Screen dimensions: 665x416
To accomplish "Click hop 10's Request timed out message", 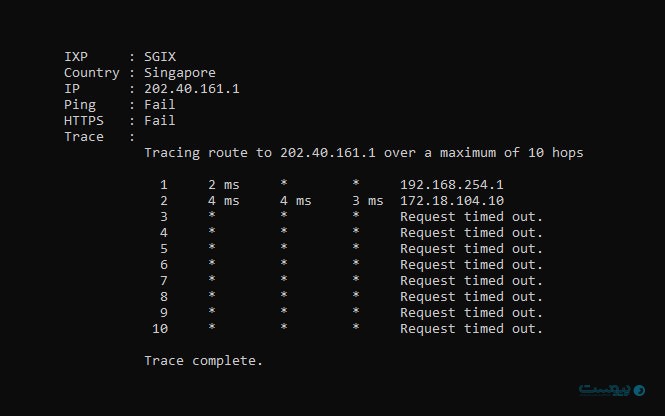I will pos(472,329).
